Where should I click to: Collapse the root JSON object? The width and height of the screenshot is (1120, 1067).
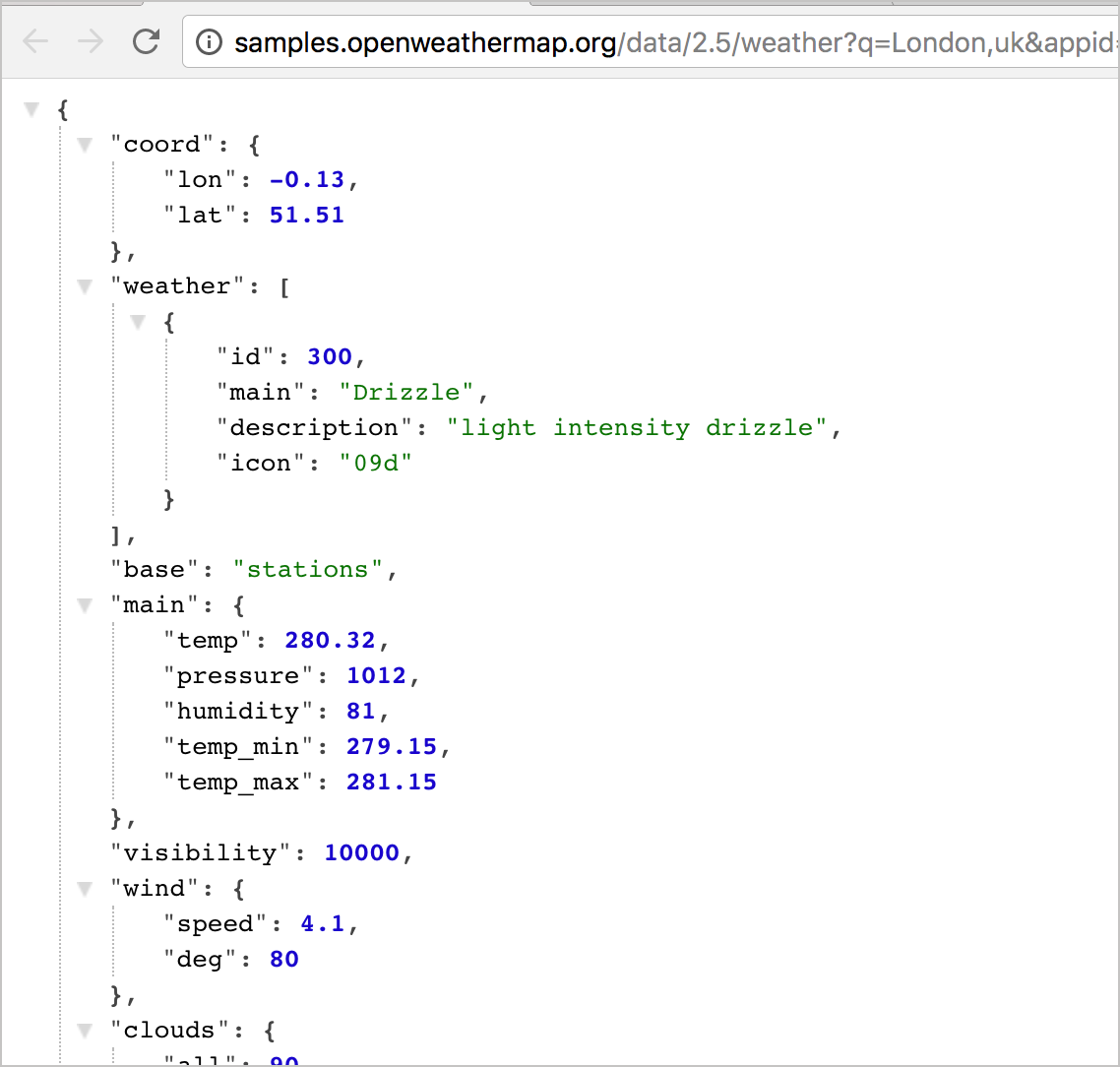coord(31,109)
